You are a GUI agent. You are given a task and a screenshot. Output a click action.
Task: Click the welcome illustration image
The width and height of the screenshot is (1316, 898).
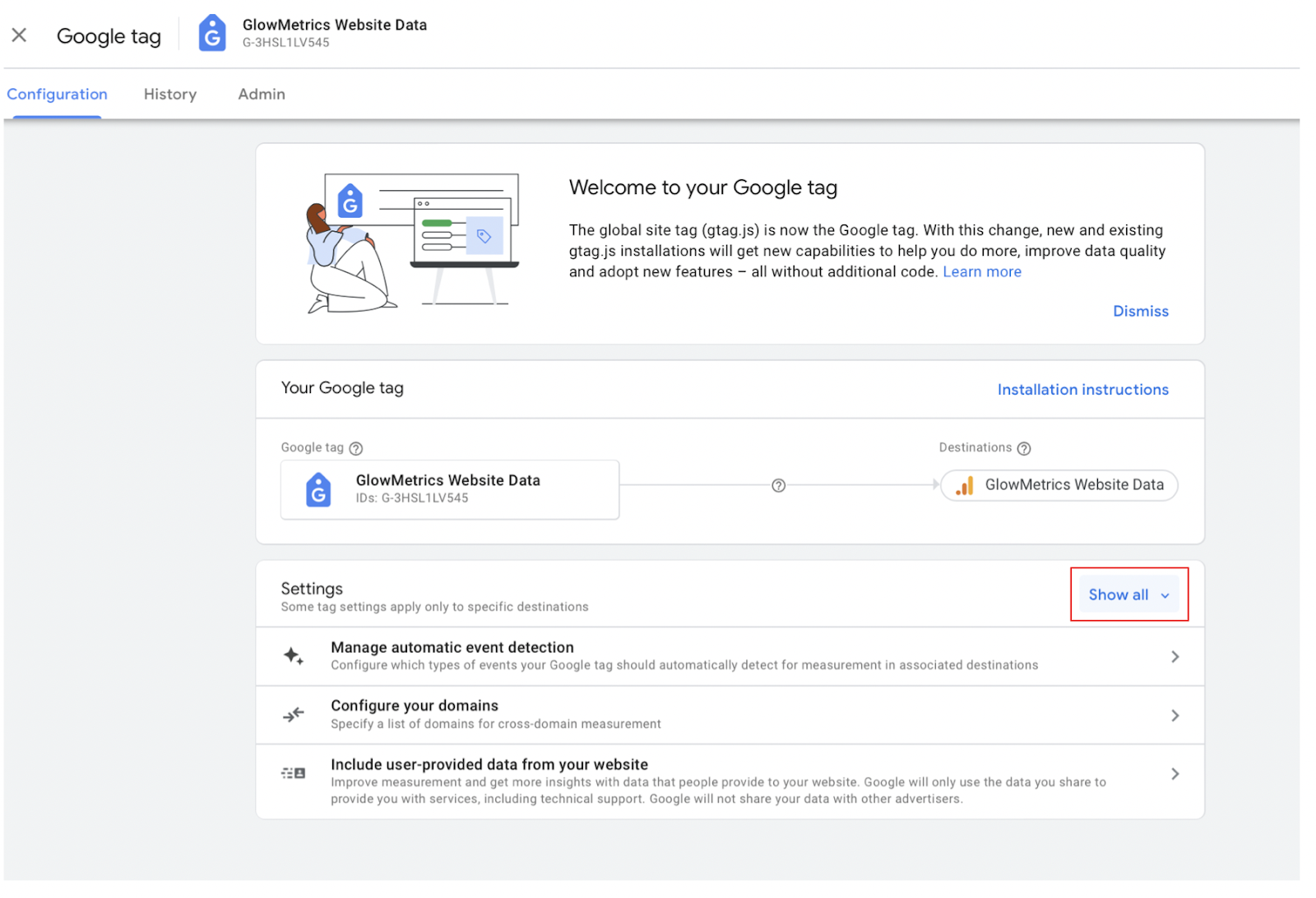413,243
